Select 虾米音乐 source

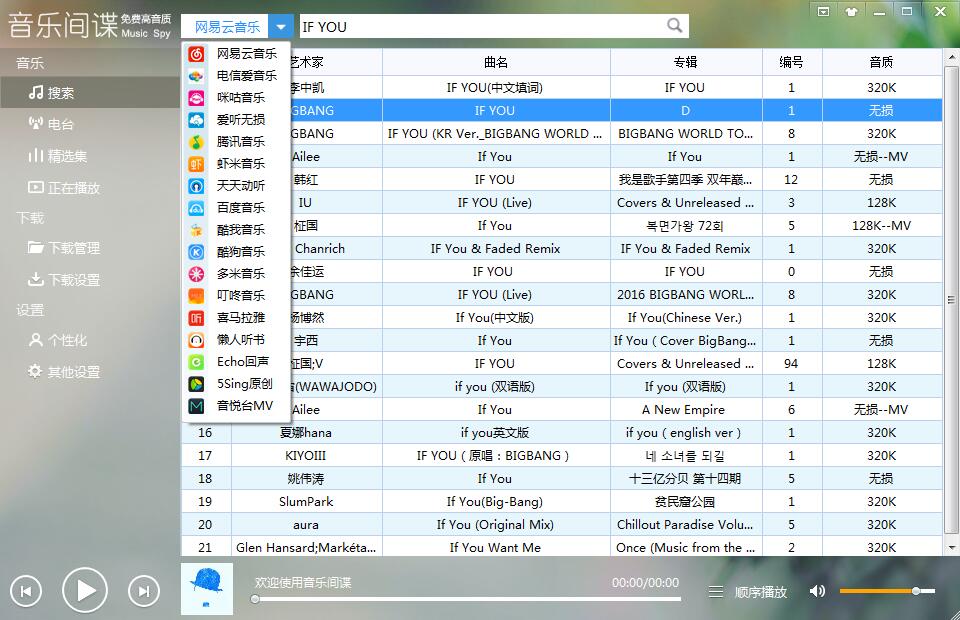click(236, 164)
